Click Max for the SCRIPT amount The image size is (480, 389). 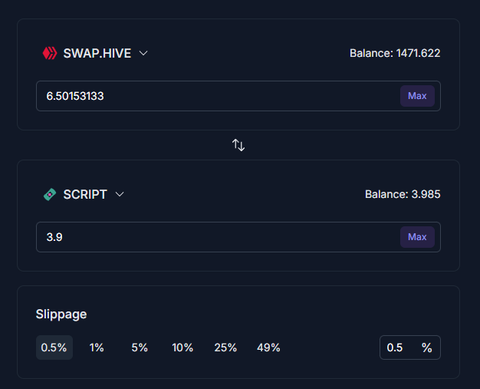417,237
